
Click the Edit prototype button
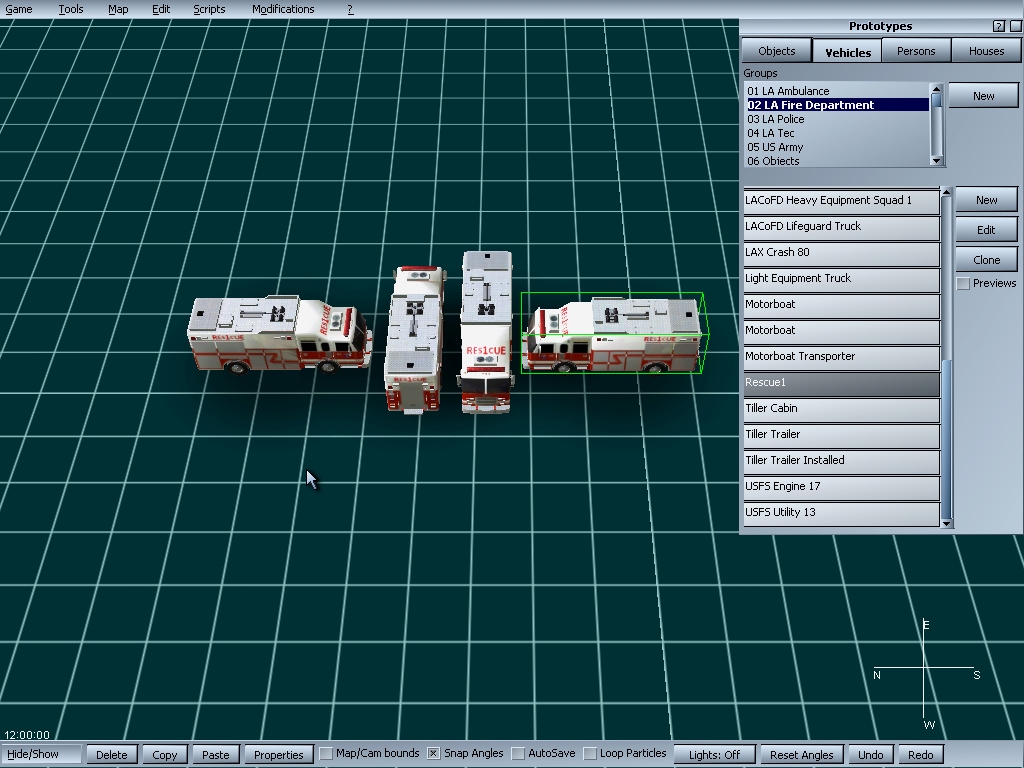click(x=986, y=230)
